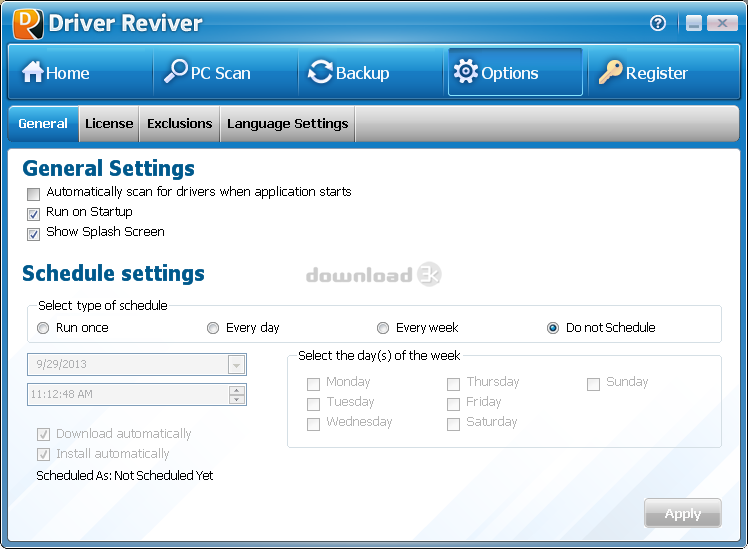Click the 9/29/2013 date field
The height and width of the screenshot is (549, 748).
click(137, 364)
